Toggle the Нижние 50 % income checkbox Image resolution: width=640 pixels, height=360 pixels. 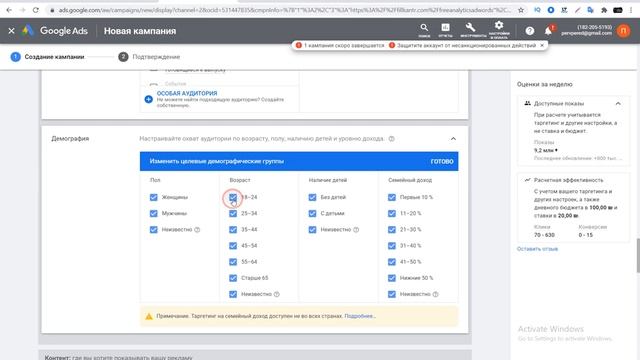click(x=392, y=278)
